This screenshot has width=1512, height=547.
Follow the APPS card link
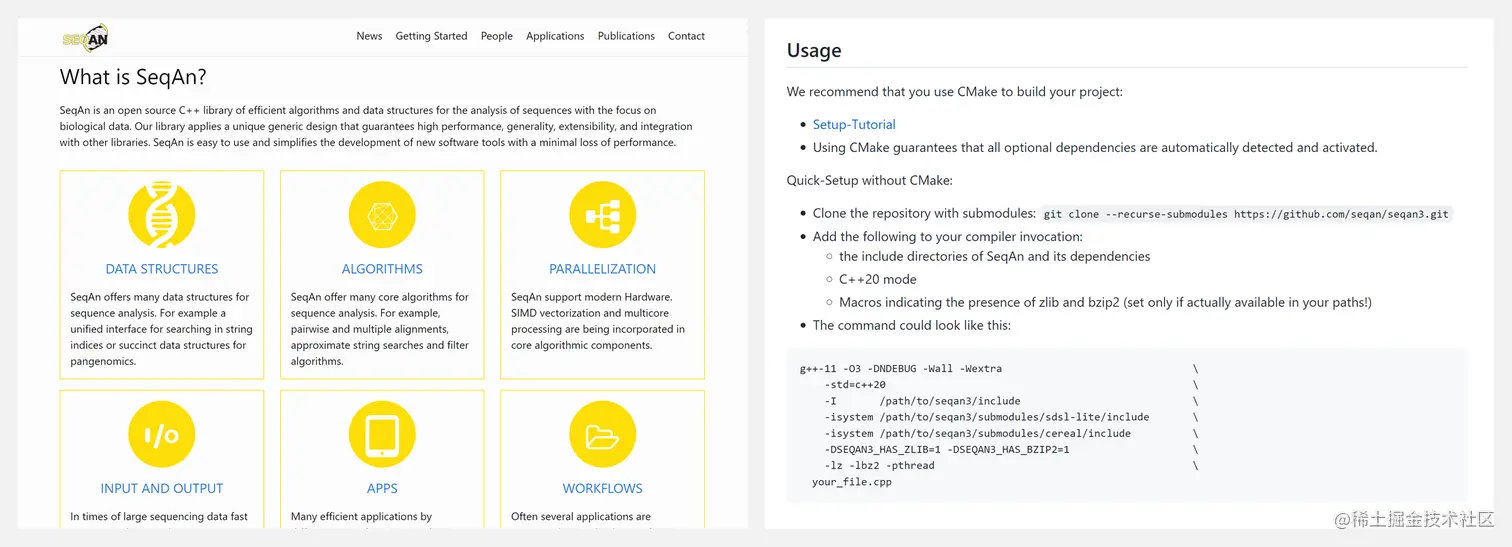pyautogui.click(x=382, y=489)
